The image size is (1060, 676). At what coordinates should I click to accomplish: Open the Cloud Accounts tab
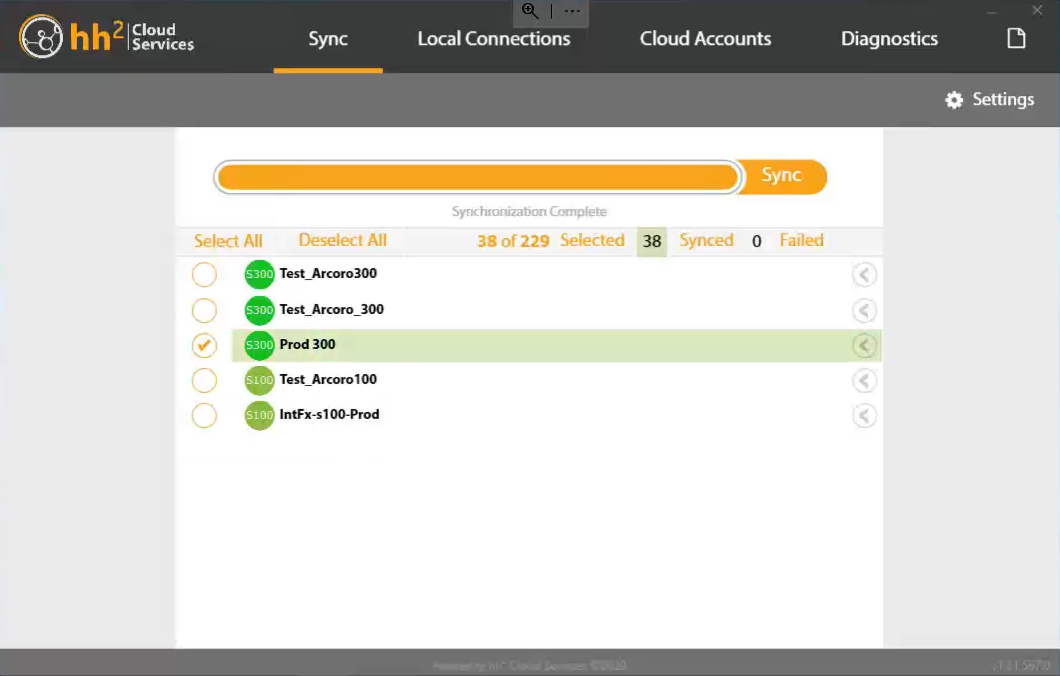click(705, 39)
